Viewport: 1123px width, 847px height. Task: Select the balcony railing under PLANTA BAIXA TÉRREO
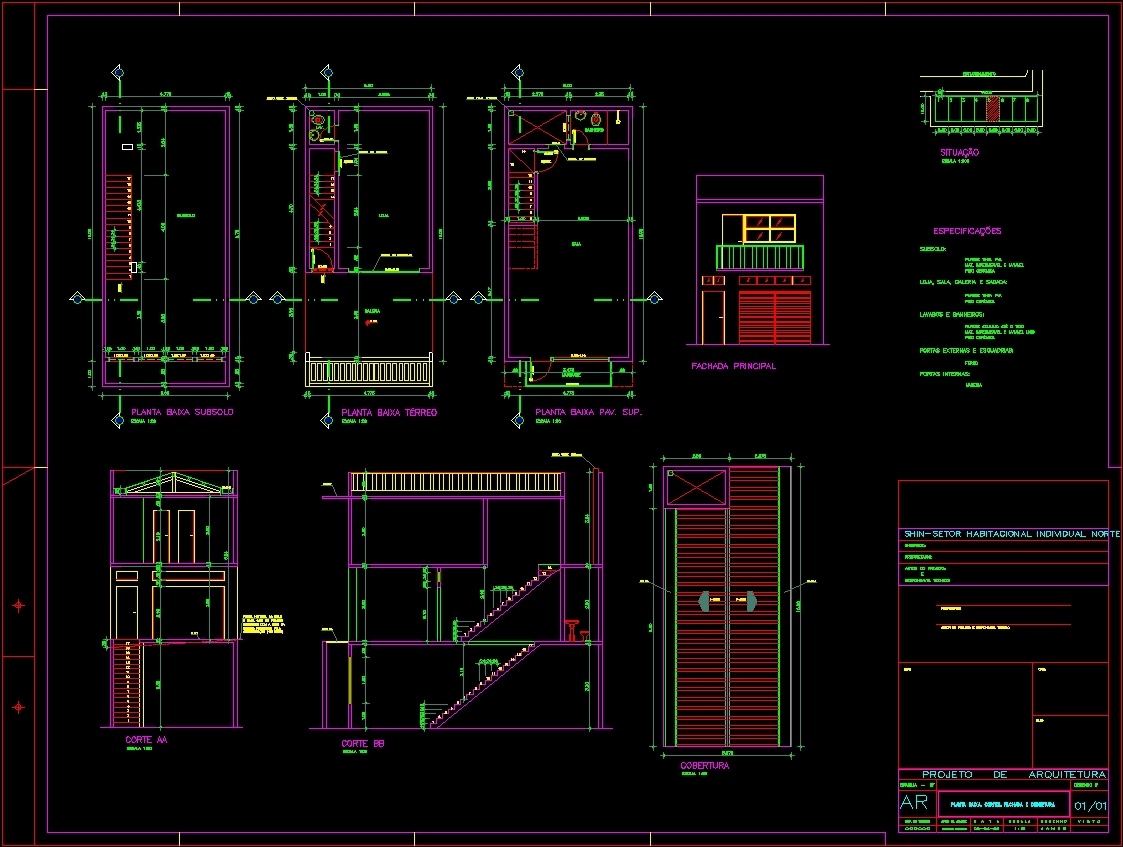coord(368,370)
